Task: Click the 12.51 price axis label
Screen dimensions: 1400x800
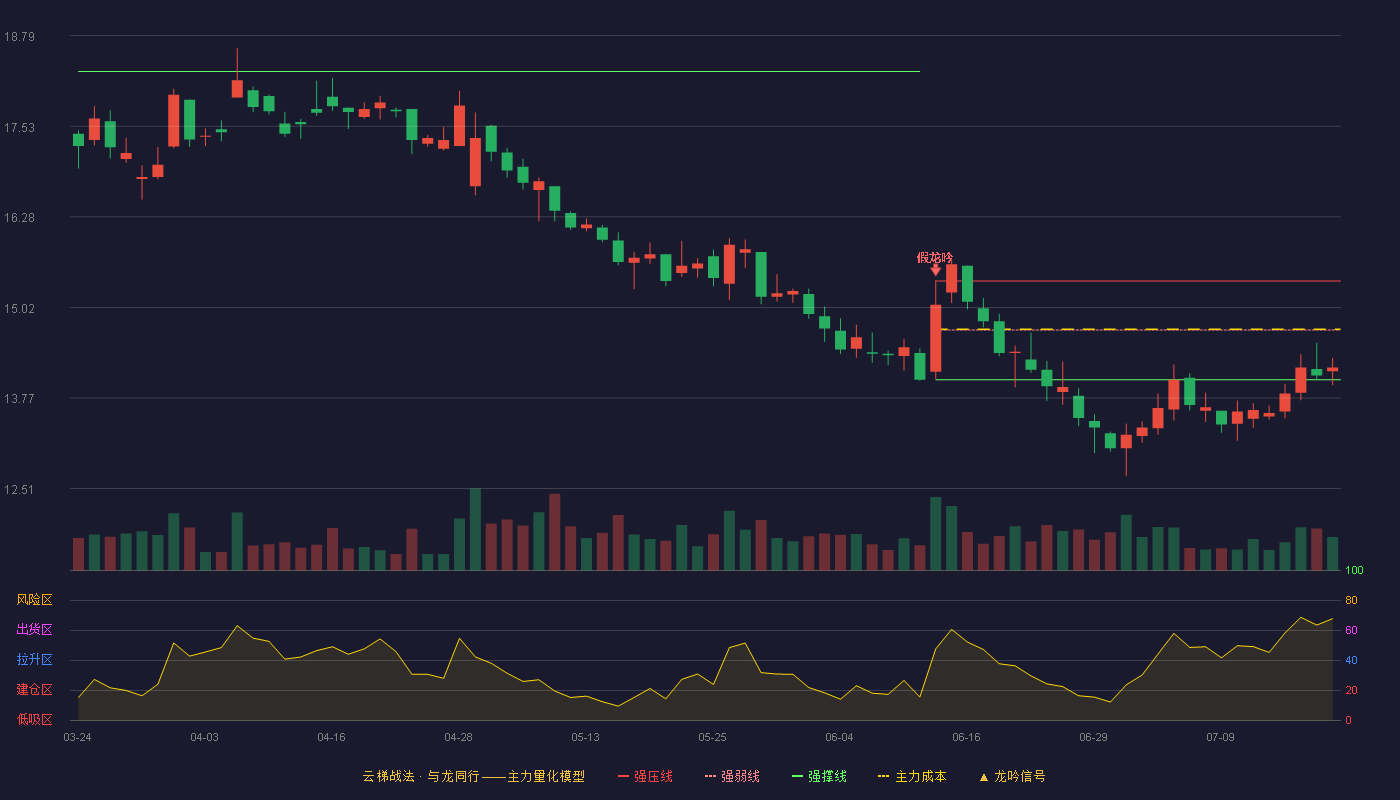Action: (19, 489)
